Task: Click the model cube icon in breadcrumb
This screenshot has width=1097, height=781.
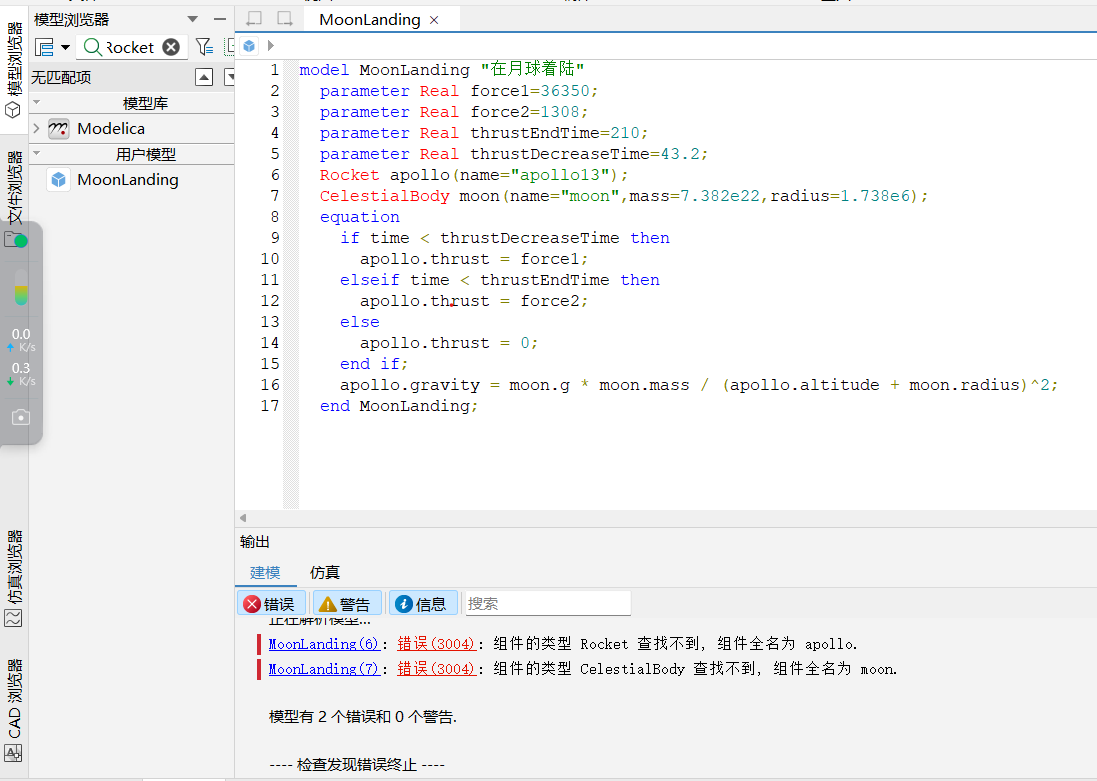Action: click(x=249, y=46)
